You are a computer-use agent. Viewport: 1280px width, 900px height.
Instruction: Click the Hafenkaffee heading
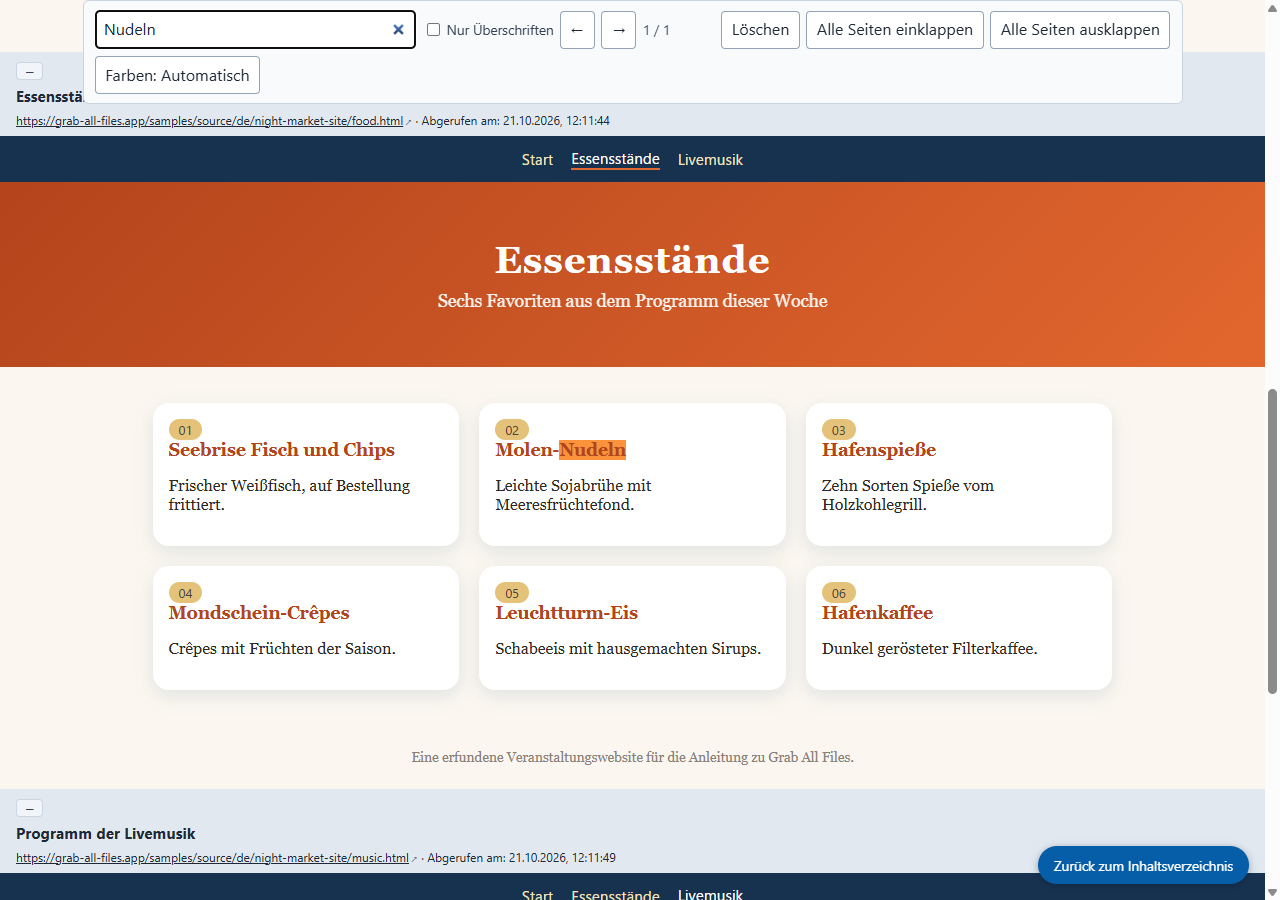877,613
